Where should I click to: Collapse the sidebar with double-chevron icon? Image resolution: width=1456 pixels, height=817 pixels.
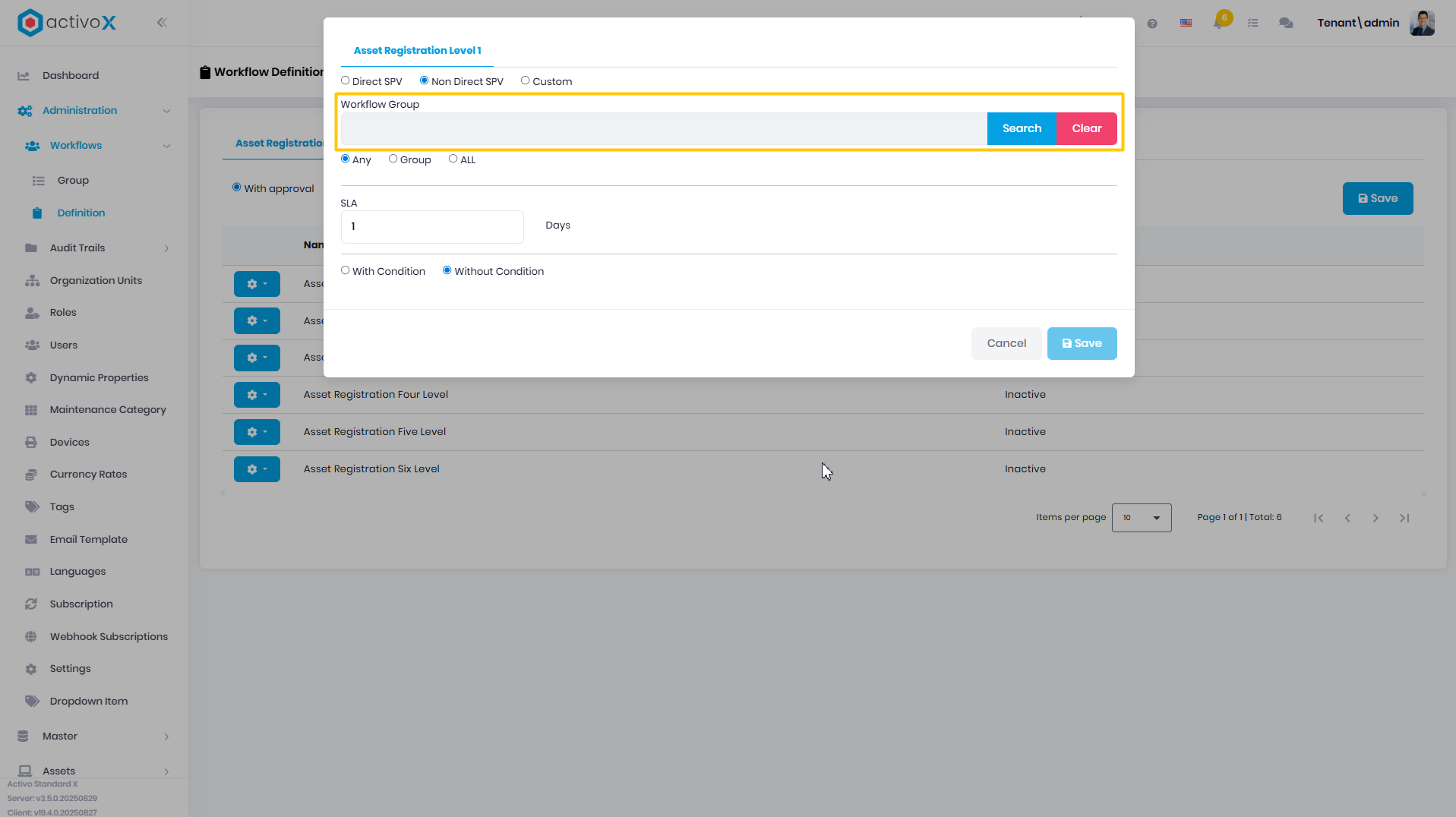coord(162,23)
